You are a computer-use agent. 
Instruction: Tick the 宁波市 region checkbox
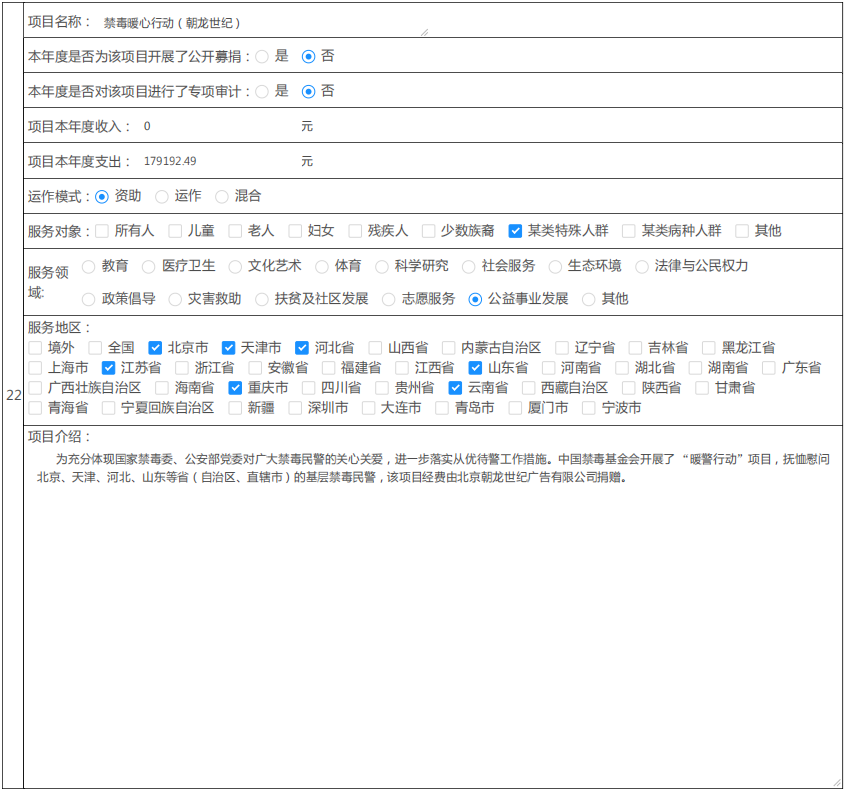coord(589,408)
